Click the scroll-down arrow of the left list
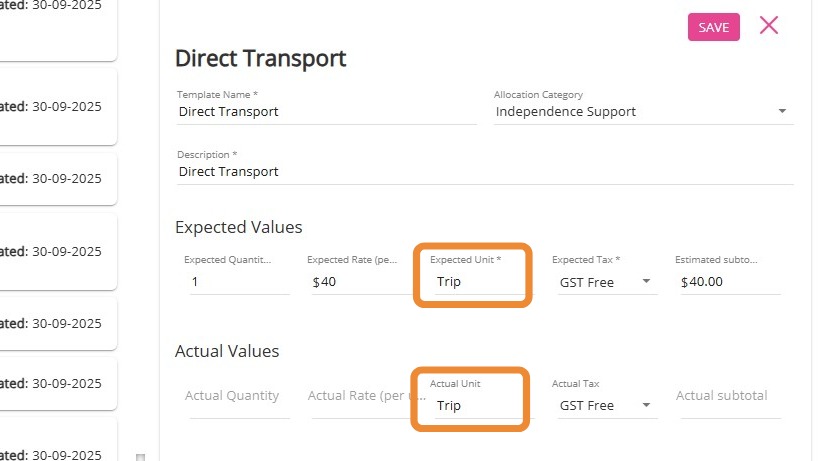The width and height of the screenshot is (826, 461). tap(140, 457)
